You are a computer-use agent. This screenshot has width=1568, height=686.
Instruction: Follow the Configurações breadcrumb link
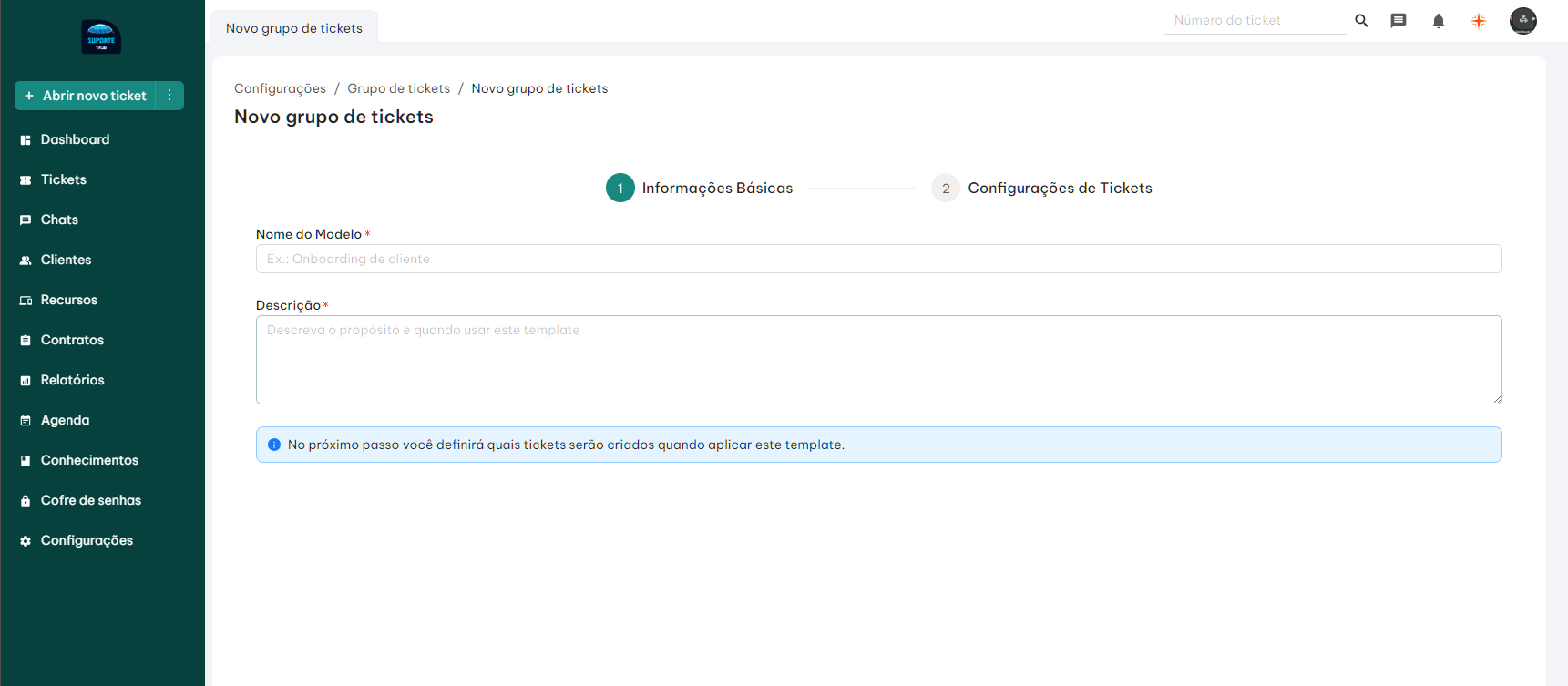(x=280, y=88)
